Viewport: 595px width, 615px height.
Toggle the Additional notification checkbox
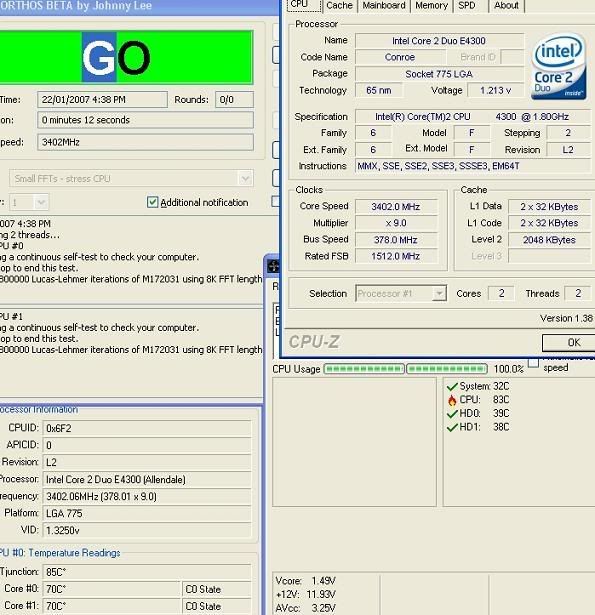[152, 202]
